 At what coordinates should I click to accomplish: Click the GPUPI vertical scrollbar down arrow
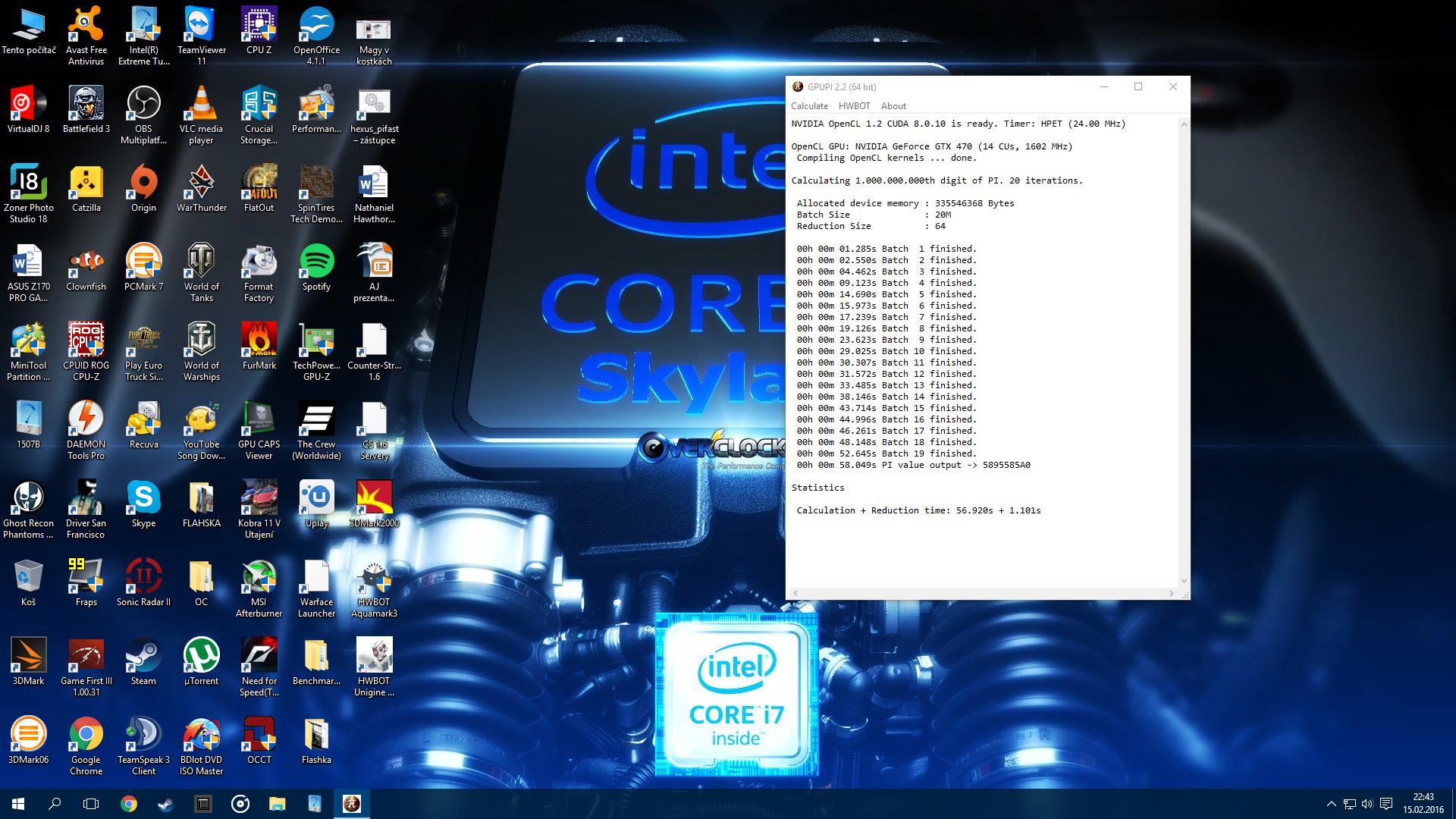coord(1184,581)
